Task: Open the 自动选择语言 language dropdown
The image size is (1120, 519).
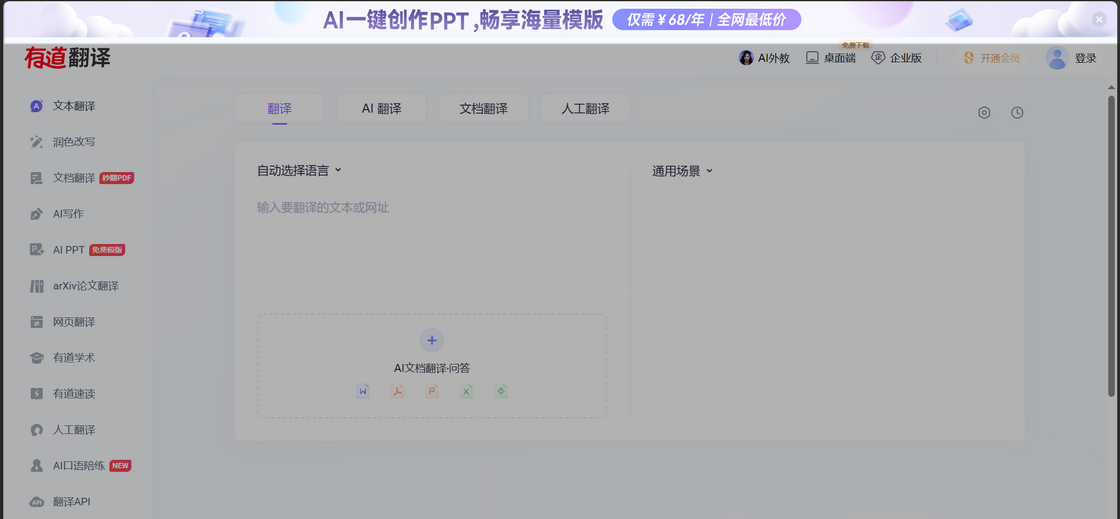Action: 300,171
